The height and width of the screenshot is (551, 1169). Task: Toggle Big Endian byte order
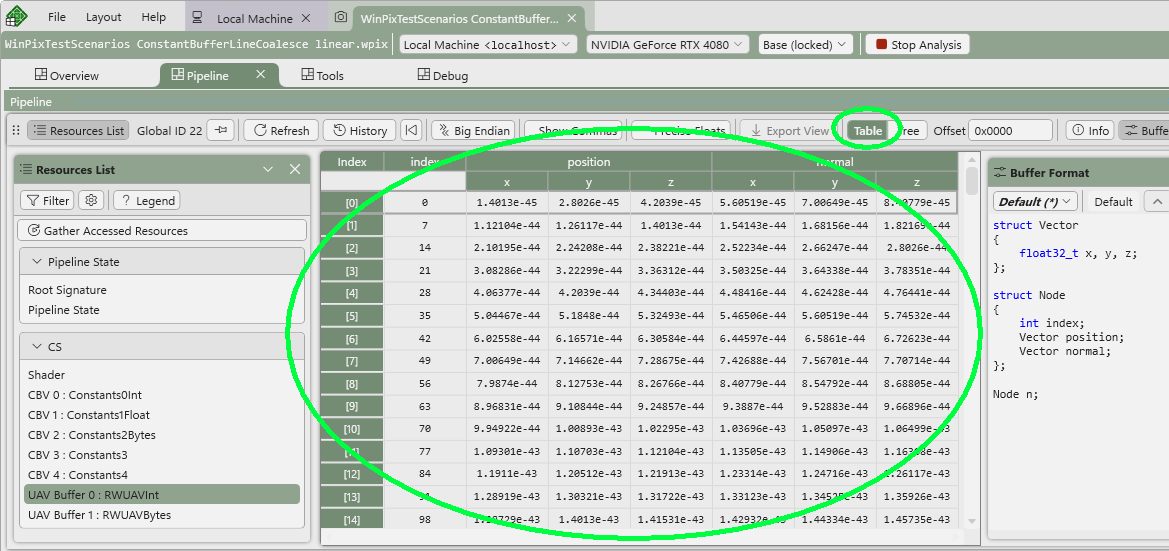click(473, 131)
